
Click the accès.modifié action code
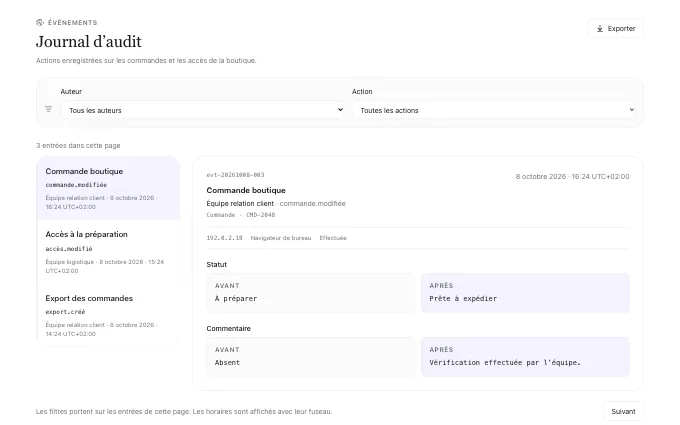click(69, 248)
